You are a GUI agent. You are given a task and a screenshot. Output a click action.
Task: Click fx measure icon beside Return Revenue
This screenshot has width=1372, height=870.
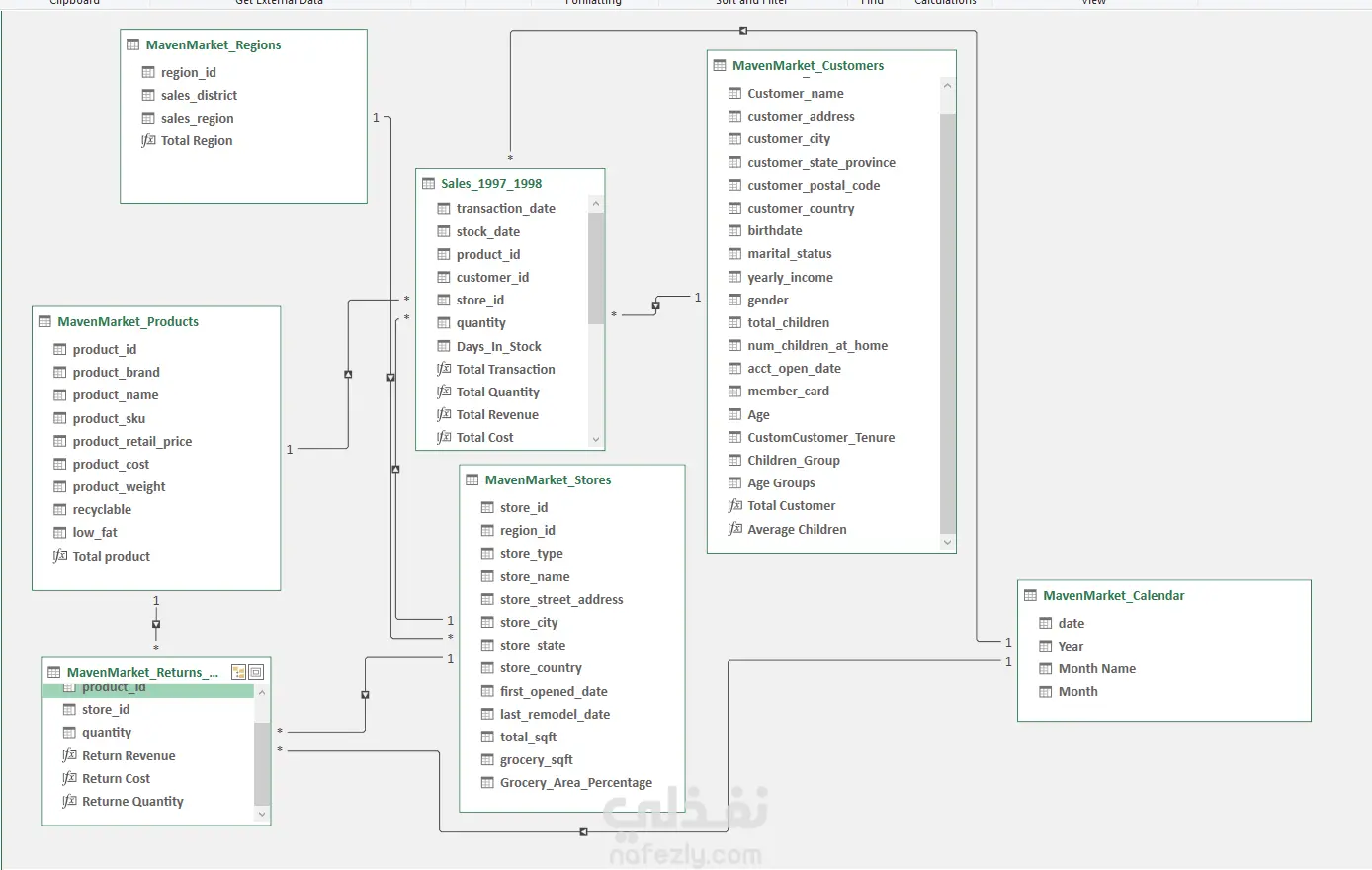click(69, 755)
